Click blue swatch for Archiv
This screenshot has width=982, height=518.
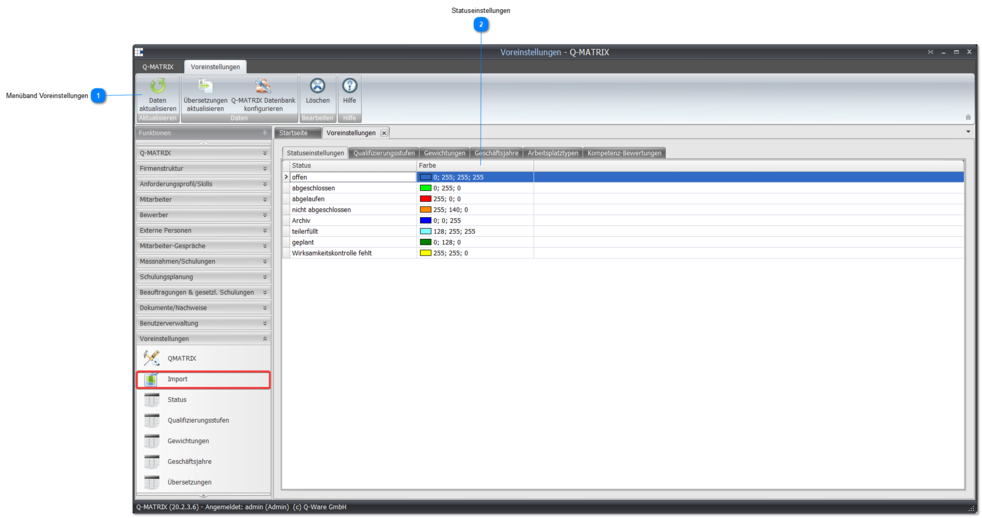coord(426,220)
